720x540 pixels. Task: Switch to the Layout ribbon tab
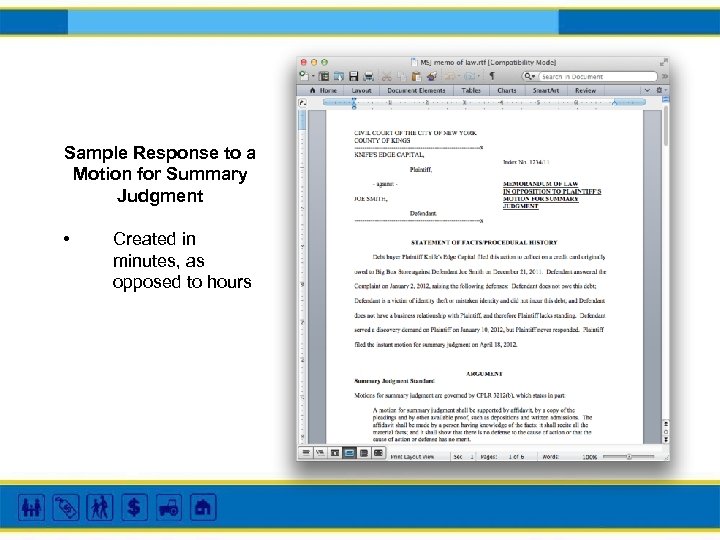(x=361, y=90)
